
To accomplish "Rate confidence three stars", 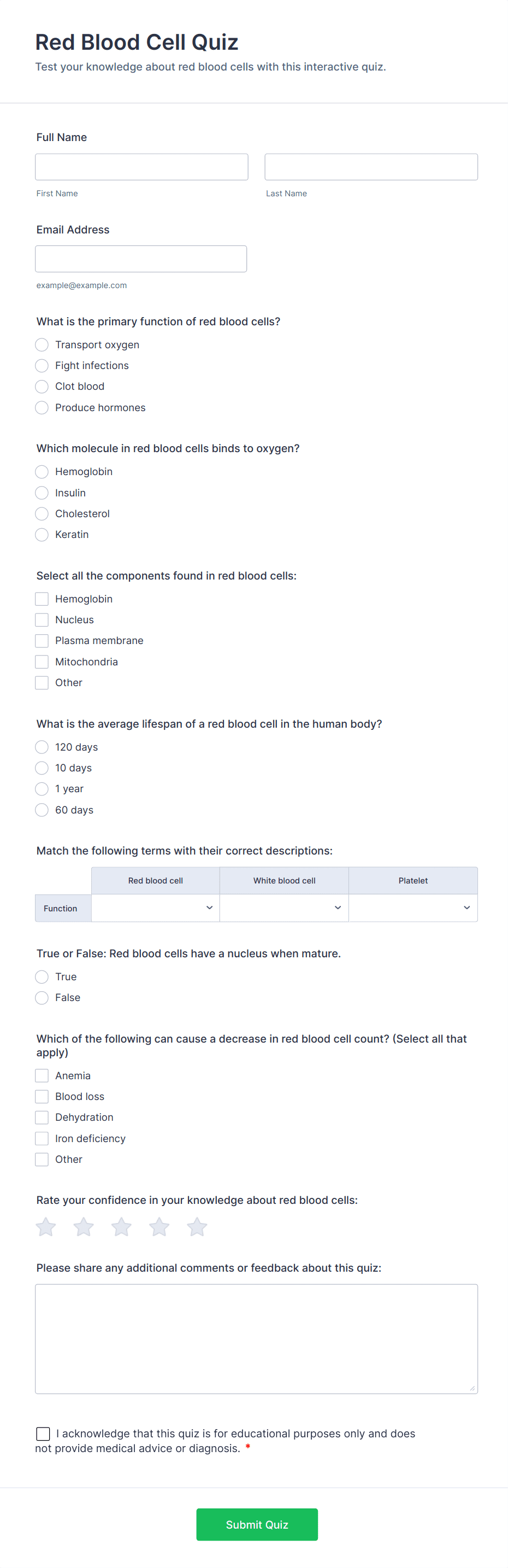I will pyautogui.click(x=122, y=1226).
